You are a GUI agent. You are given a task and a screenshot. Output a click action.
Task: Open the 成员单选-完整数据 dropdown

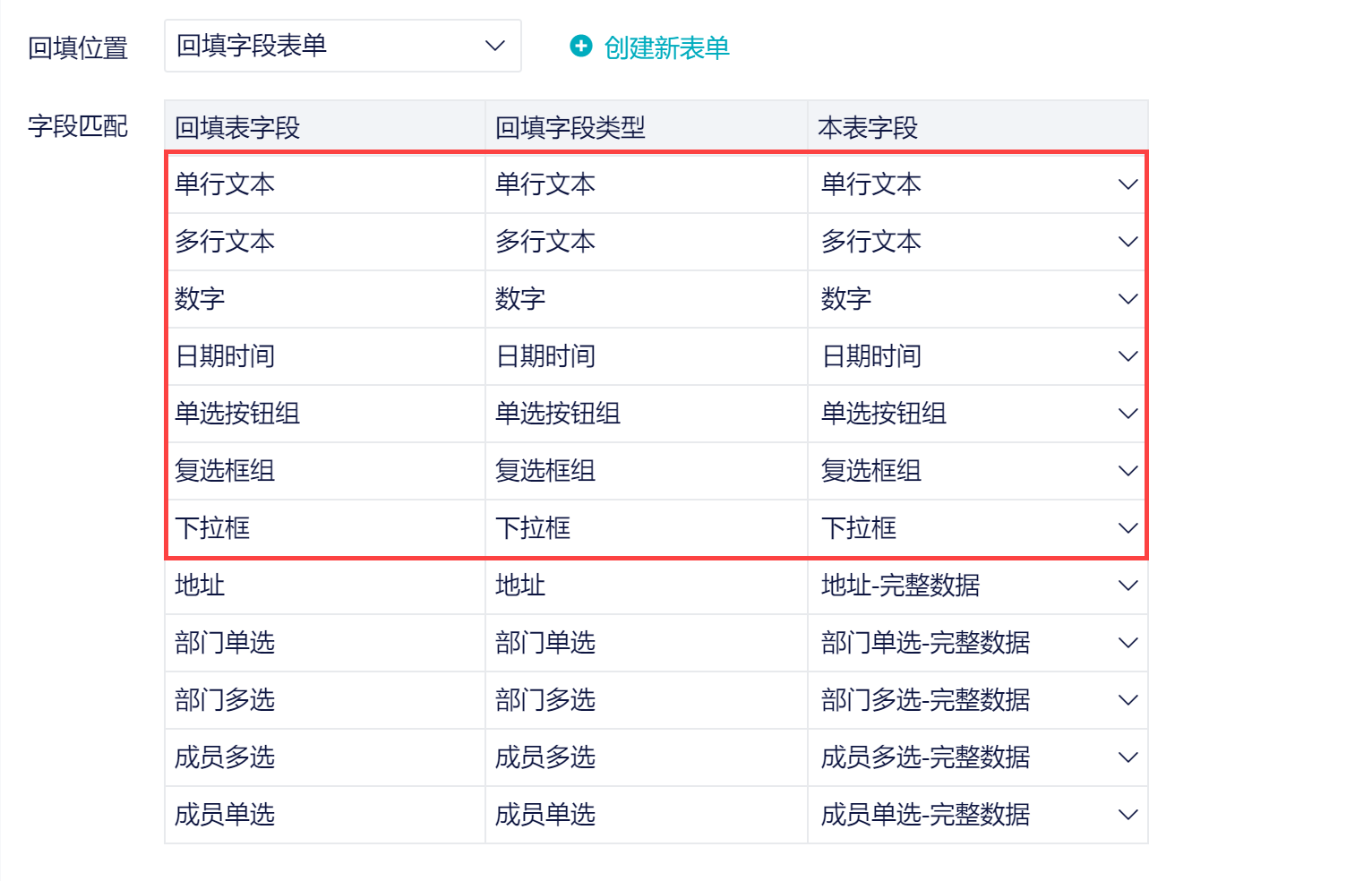click(977, 815)
